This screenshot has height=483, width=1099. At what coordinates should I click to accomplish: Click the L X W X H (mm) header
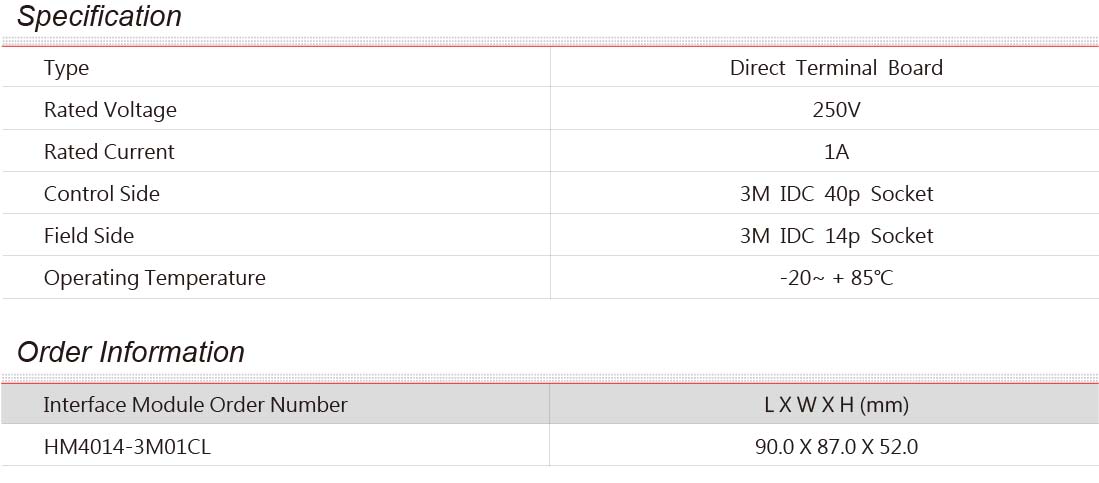point(837,404)
